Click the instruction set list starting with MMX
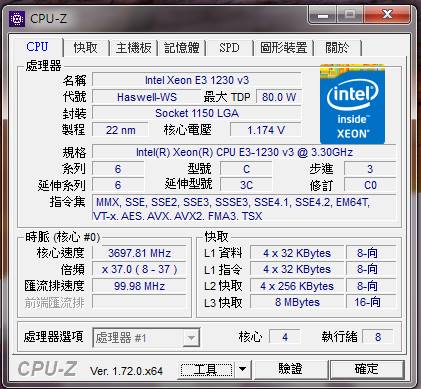 [244, 208]
